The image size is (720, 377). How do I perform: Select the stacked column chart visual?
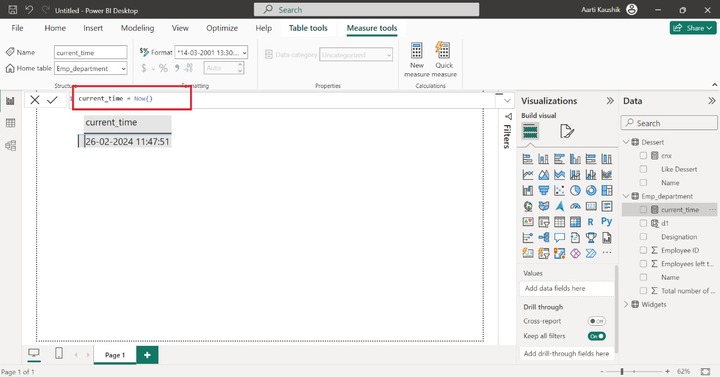click(544, 159)
